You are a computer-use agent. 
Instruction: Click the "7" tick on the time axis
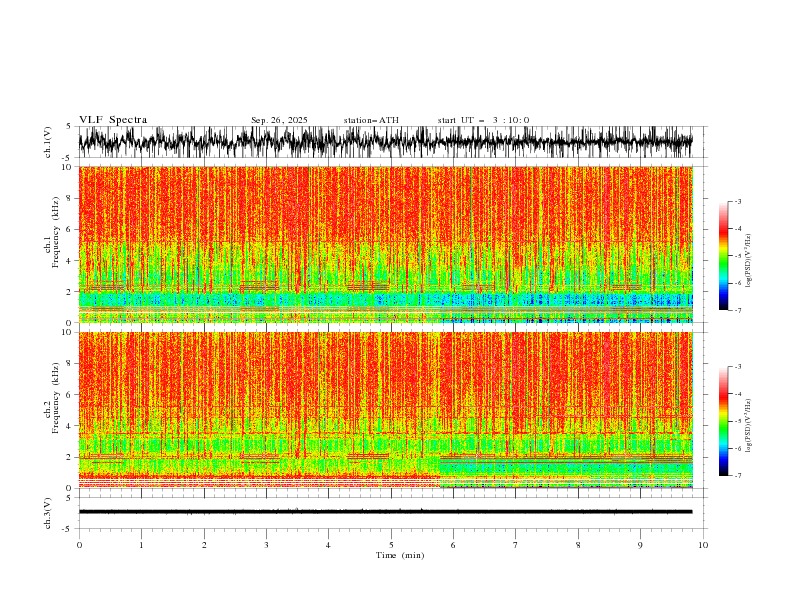pos(516,545)
